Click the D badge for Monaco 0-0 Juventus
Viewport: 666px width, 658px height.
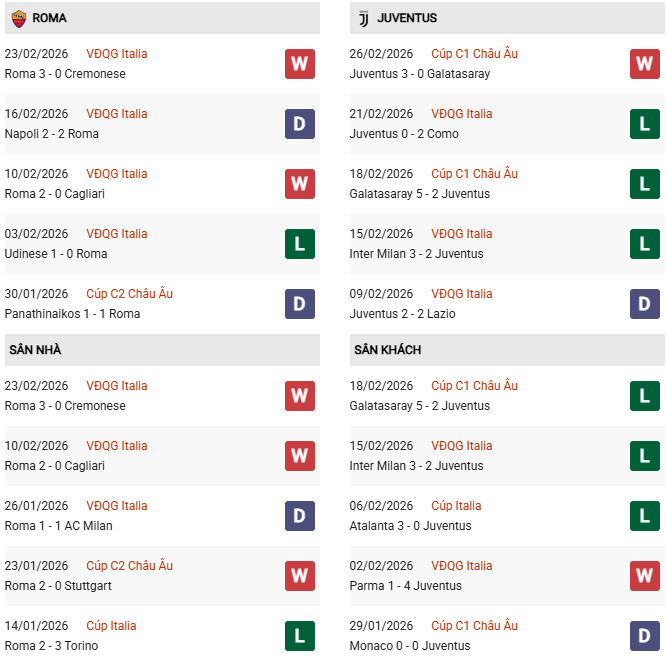(644, 636)
